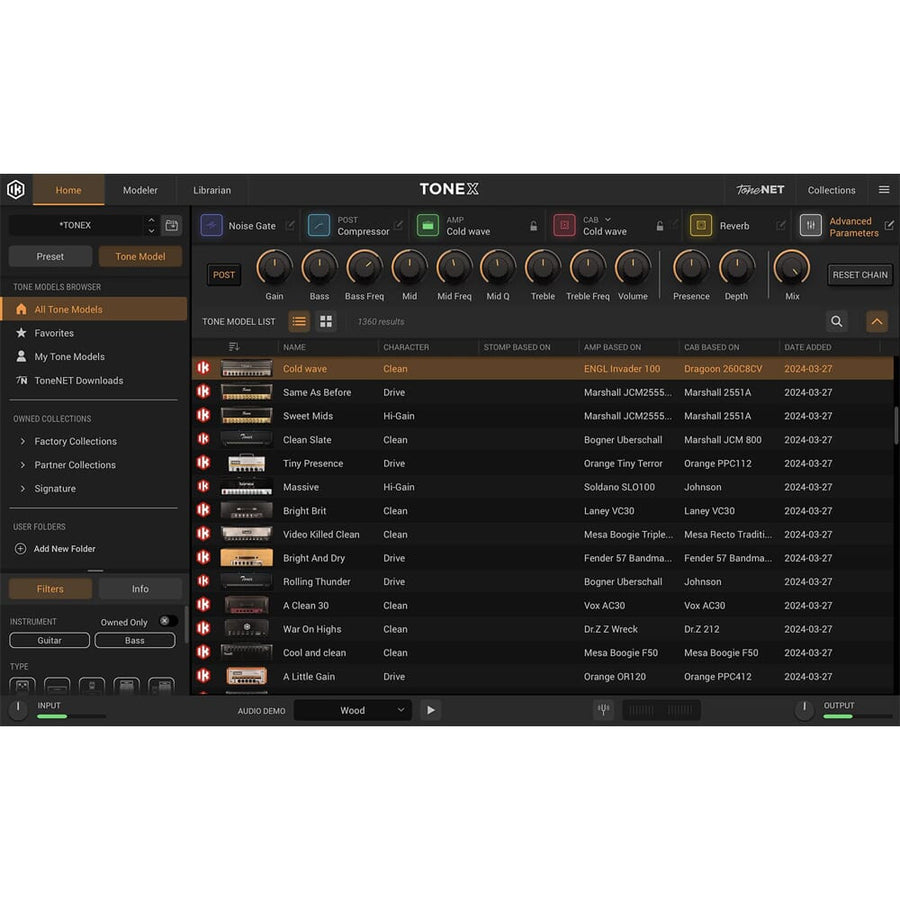Open the Wood audio demo dropdown
This screenshot has height=900, width=900.
tap(352, 710)
